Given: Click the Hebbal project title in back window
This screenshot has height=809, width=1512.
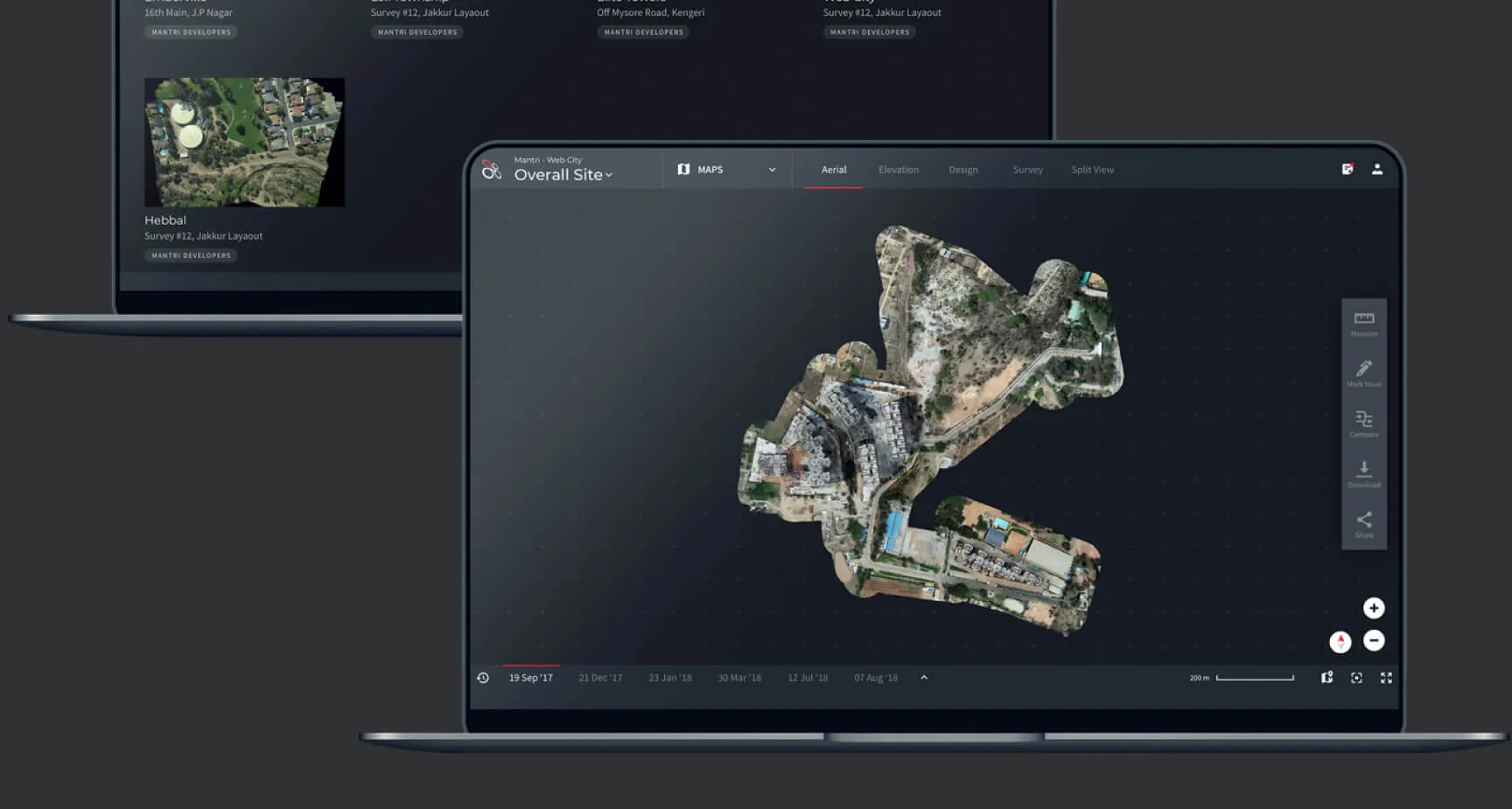Looking at the screenshot, I should click(x=165, y=220).
